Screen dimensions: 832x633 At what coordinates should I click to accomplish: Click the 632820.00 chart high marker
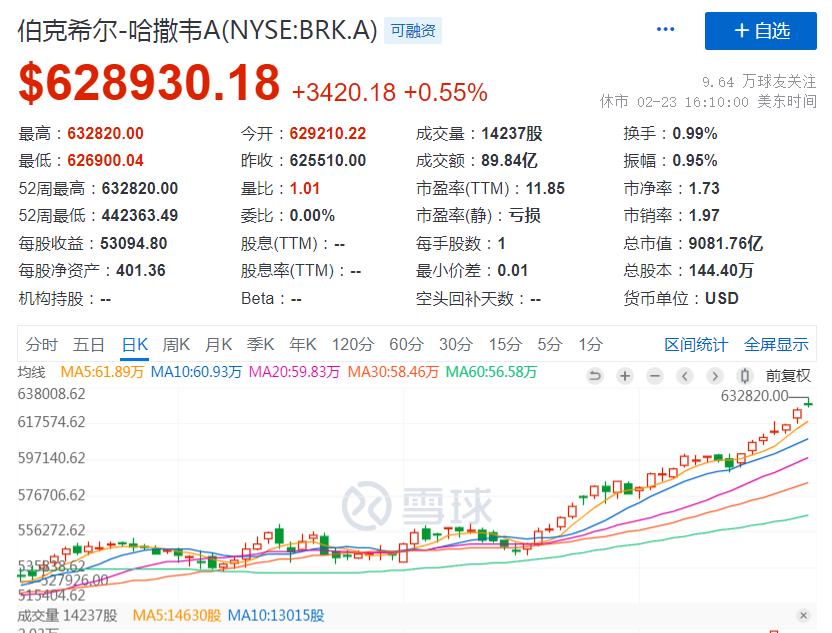(x=755, y=396)
